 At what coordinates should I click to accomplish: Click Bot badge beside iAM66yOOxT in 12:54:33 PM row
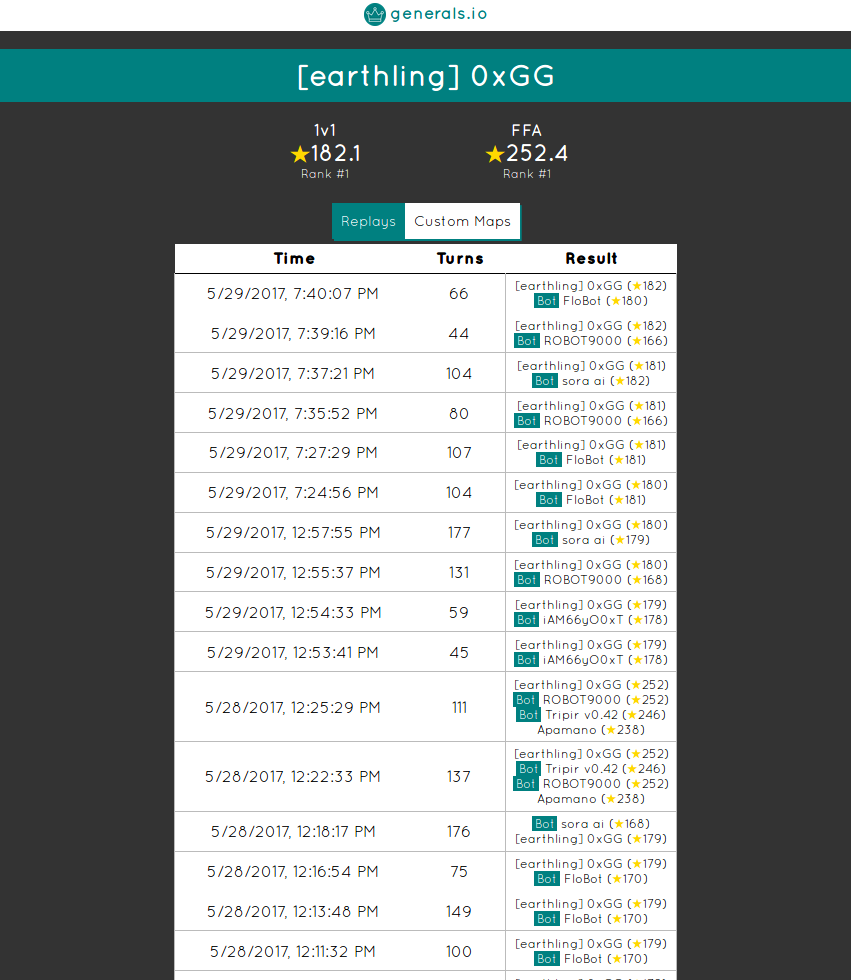[527, 620]
